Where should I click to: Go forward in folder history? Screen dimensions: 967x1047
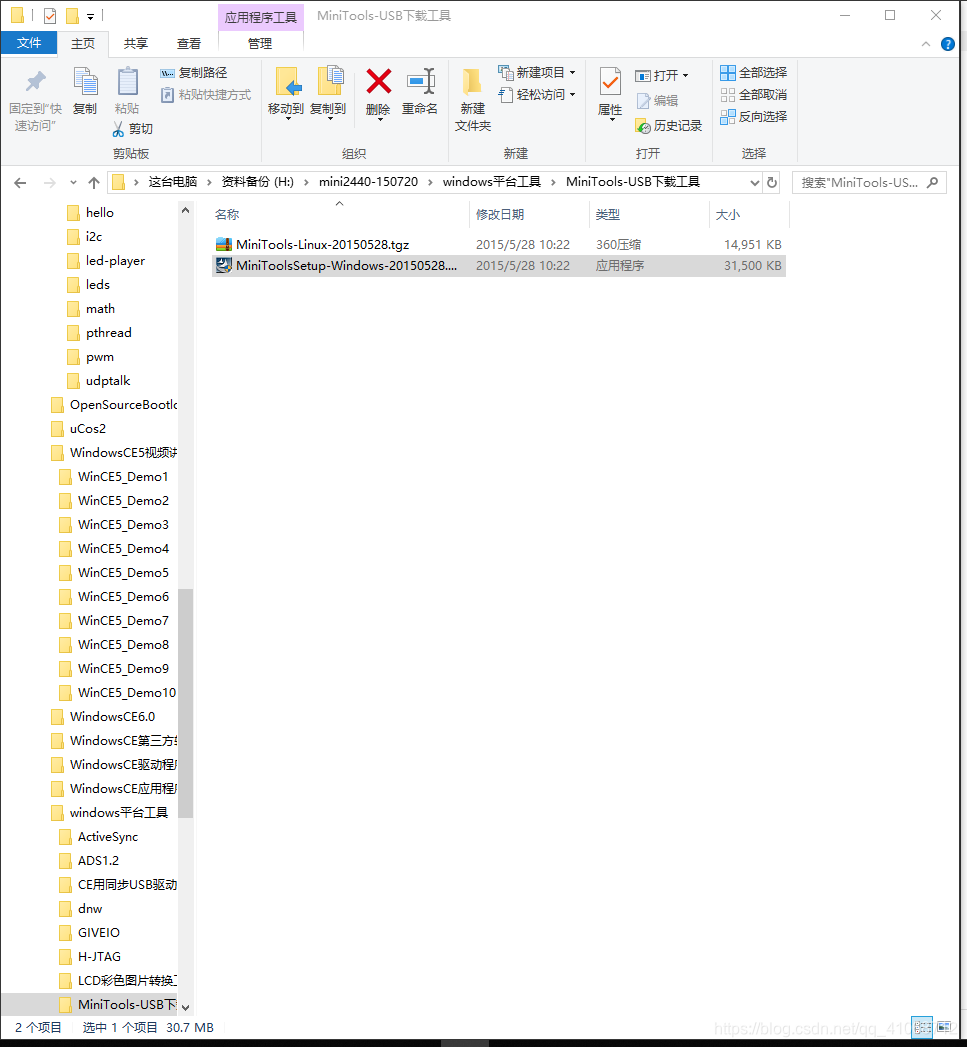click(x=49, y=182)
